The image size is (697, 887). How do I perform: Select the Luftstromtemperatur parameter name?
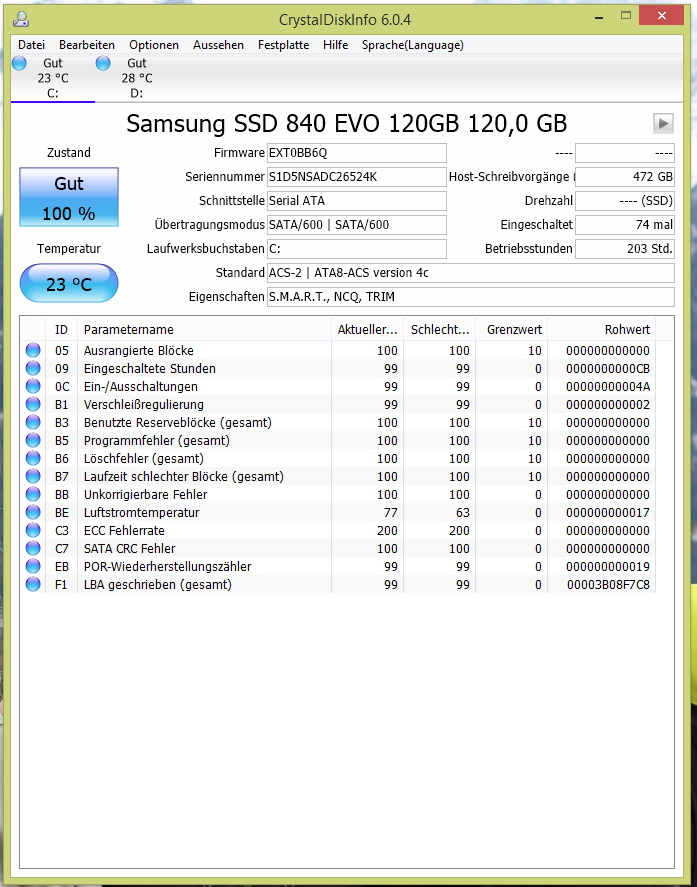141,513
